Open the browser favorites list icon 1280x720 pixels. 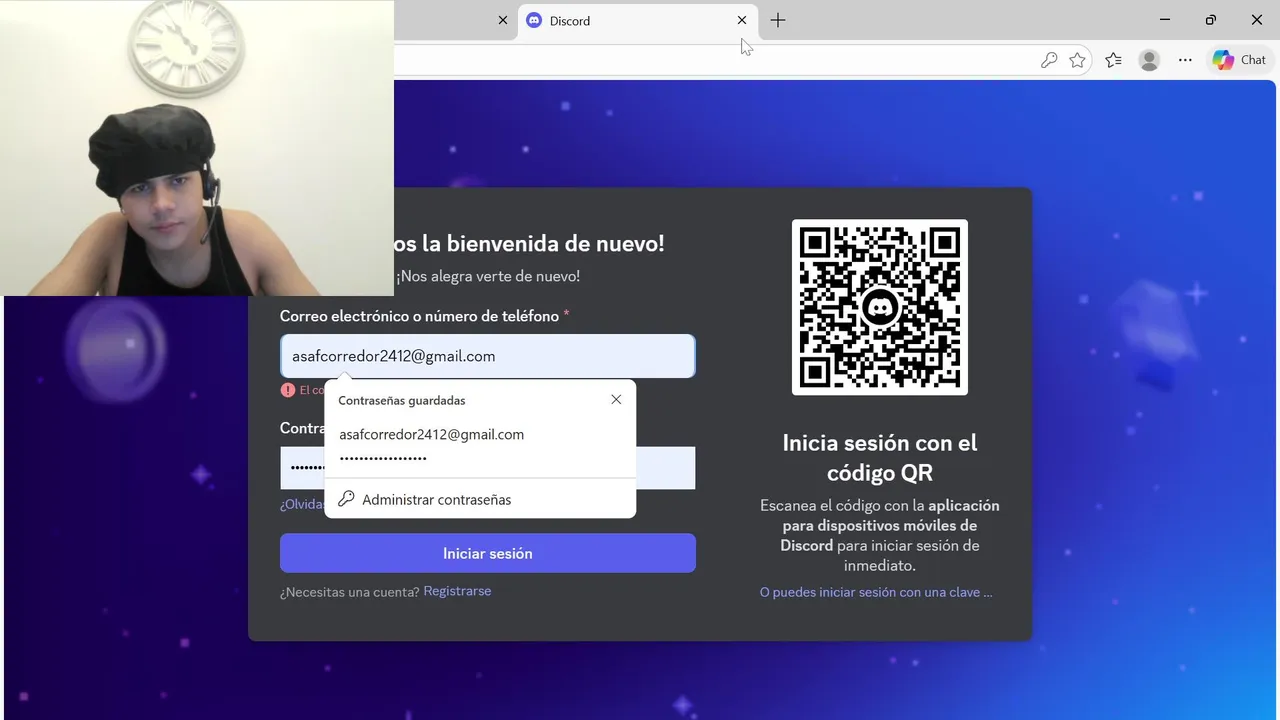1114,60
